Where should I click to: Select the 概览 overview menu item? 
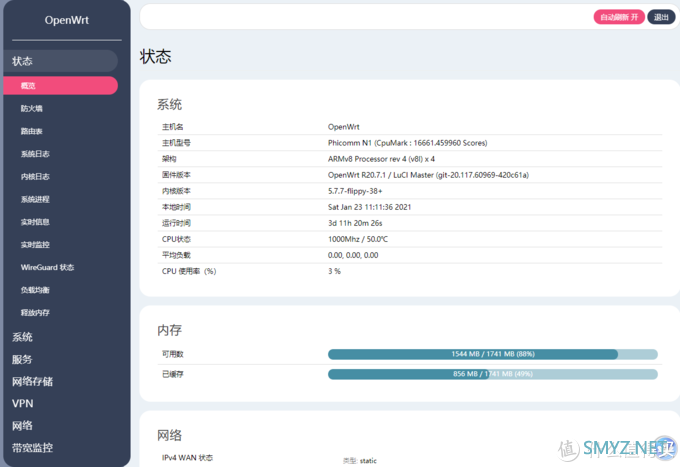tap(60, 85)
